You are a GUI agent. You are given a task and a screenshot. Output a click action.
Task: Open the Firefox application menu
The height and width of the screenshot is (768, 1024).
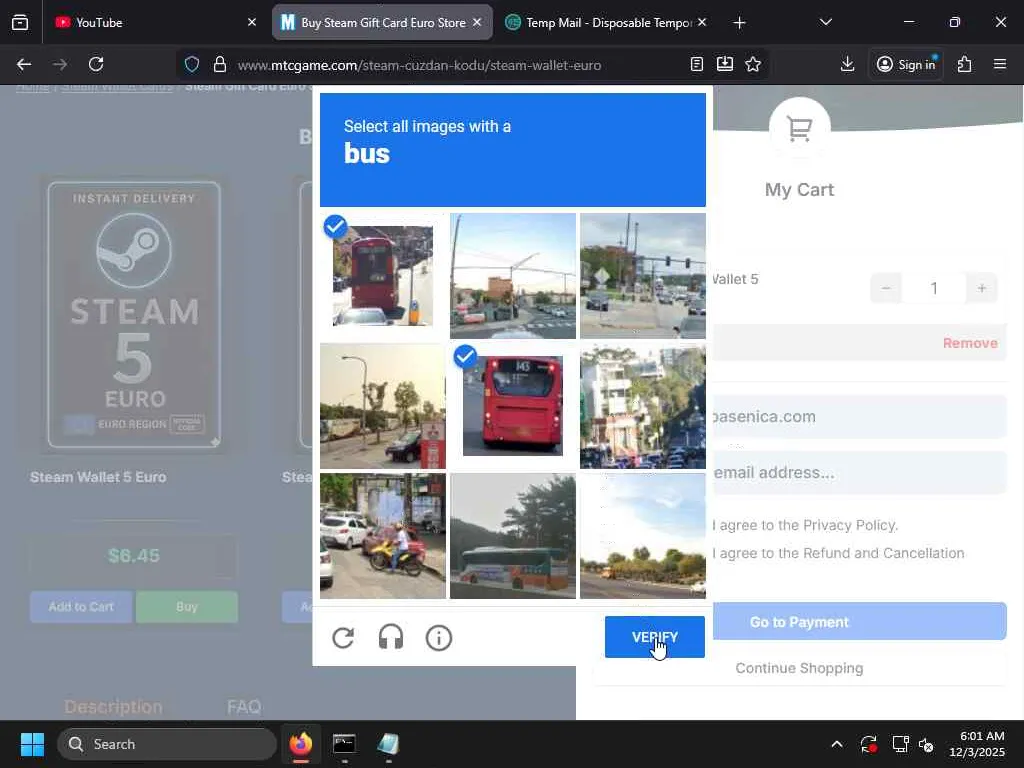coord(1000,64)
